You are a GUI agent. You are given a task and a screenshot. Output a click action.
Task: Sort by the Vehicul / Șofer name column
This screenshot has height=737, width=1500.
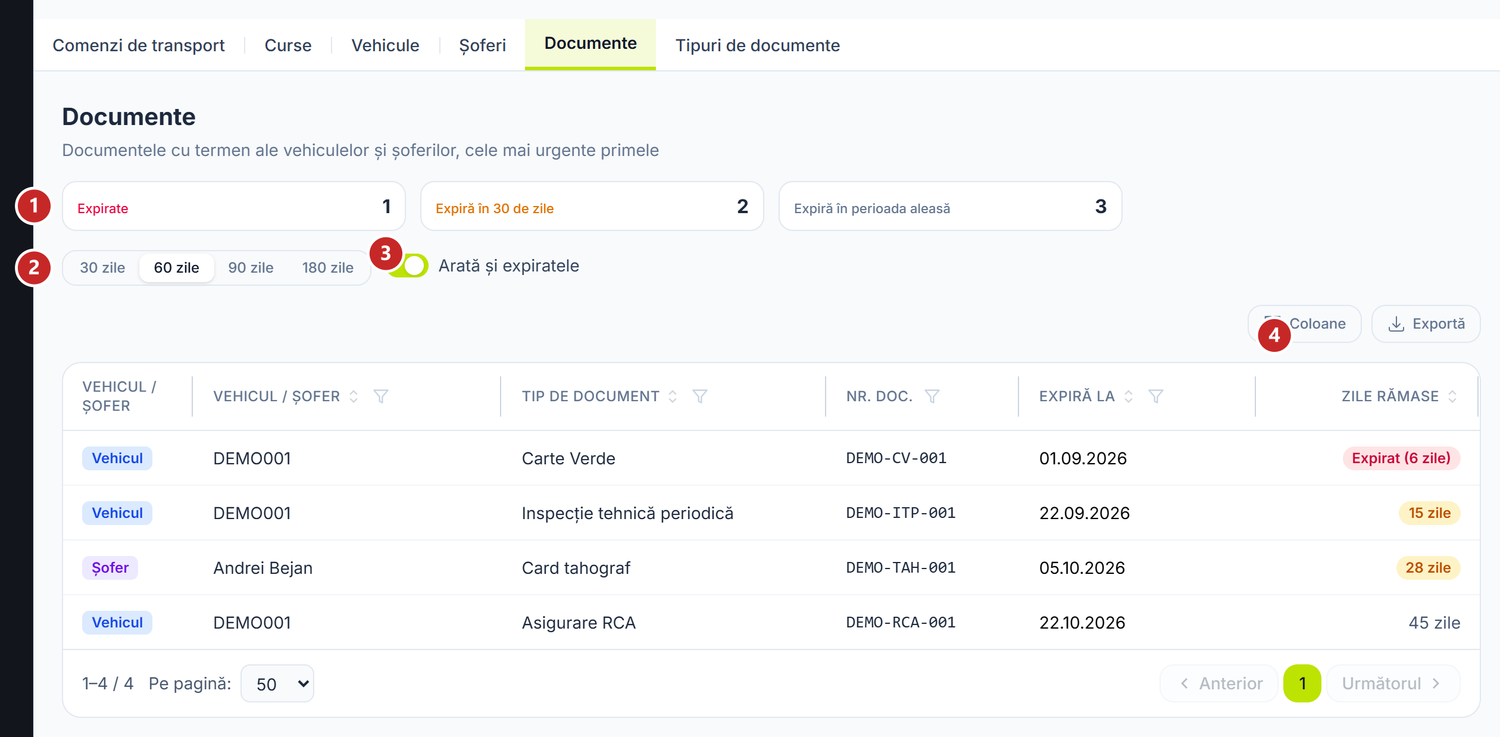[x=353, y=397]
